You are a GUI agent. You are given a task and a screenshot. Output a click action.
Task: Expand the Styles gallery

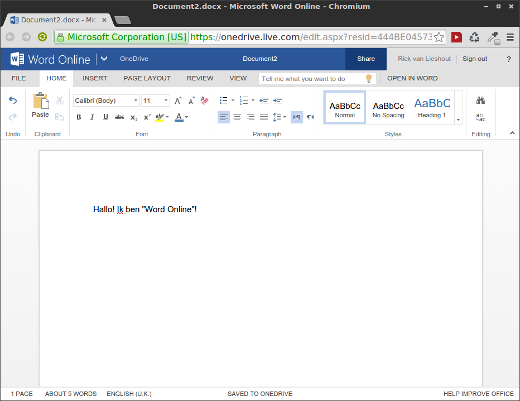459,120
